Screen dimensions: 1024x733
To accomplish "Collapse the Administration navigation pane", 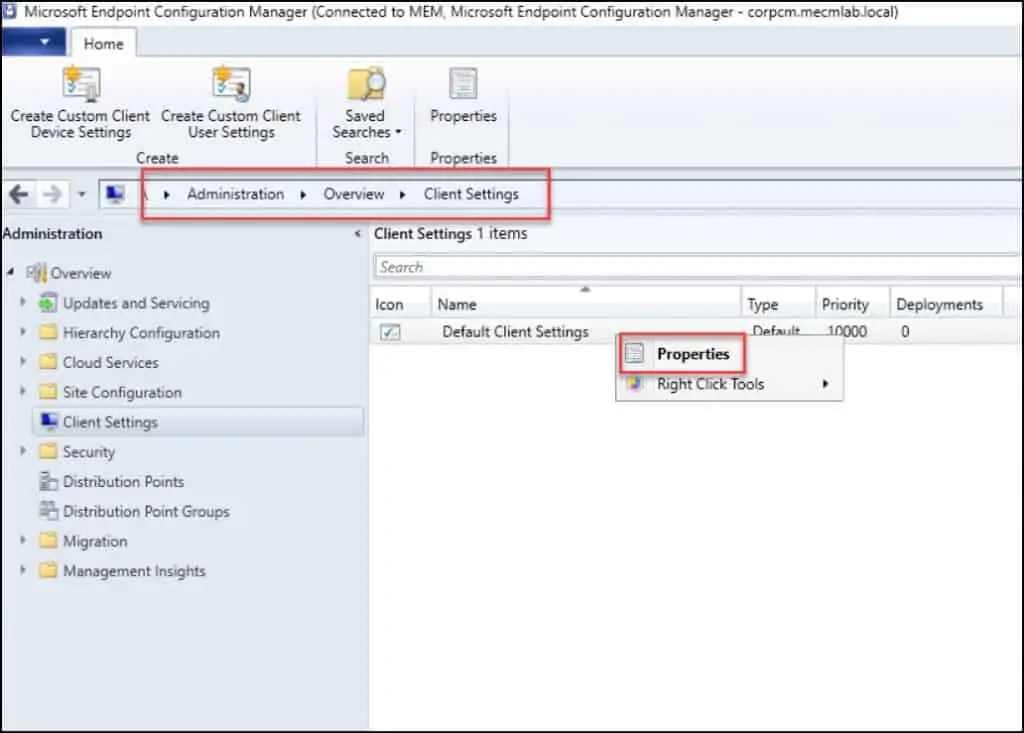I will pos(357,233).
